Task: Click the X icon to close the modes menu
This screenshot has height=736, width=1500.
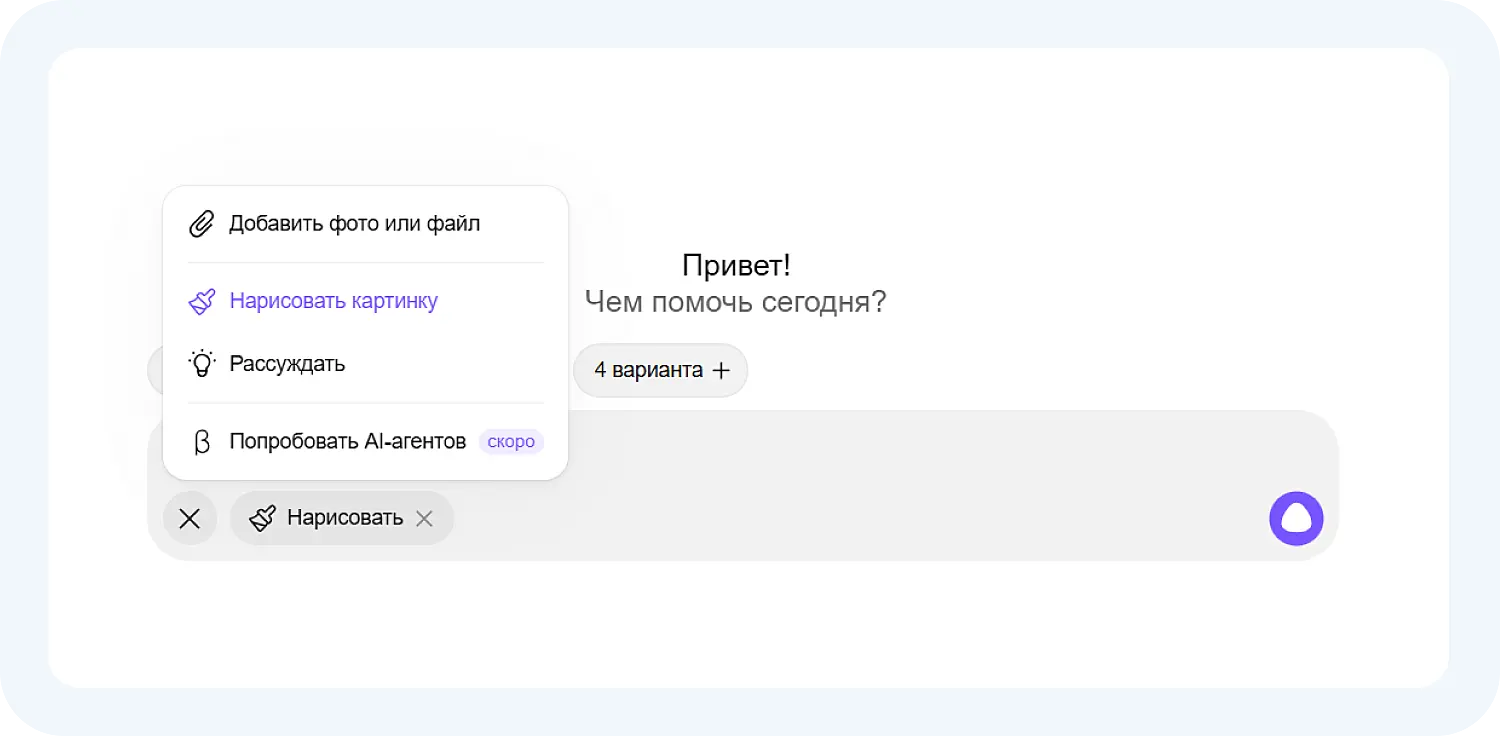Action: coord(190,518)
